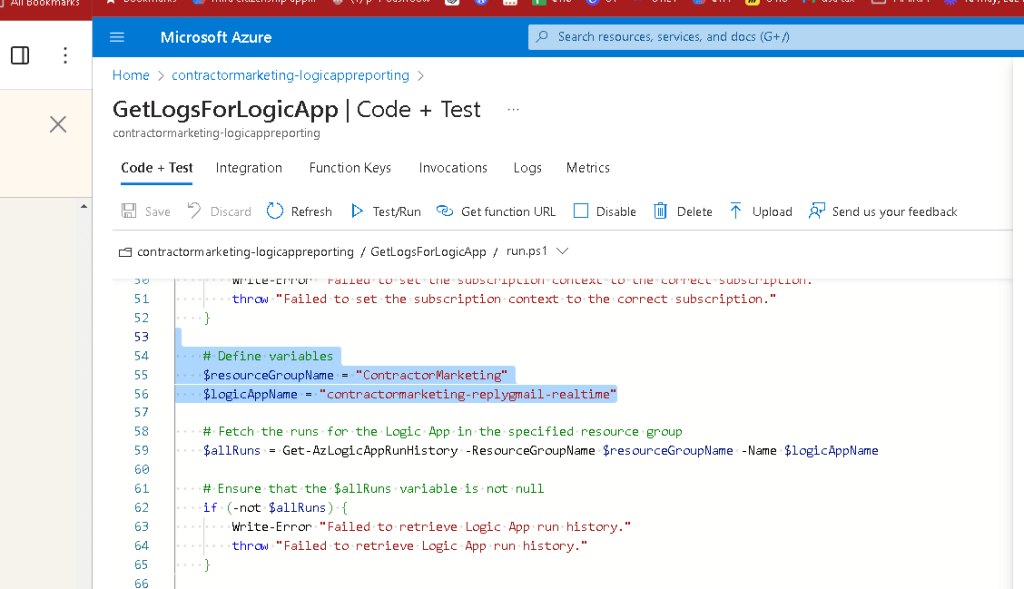Click the "contractormarketing-replygmail-realtime" string
Viewport: 1024px width, 589px height.
pos(468,394)
